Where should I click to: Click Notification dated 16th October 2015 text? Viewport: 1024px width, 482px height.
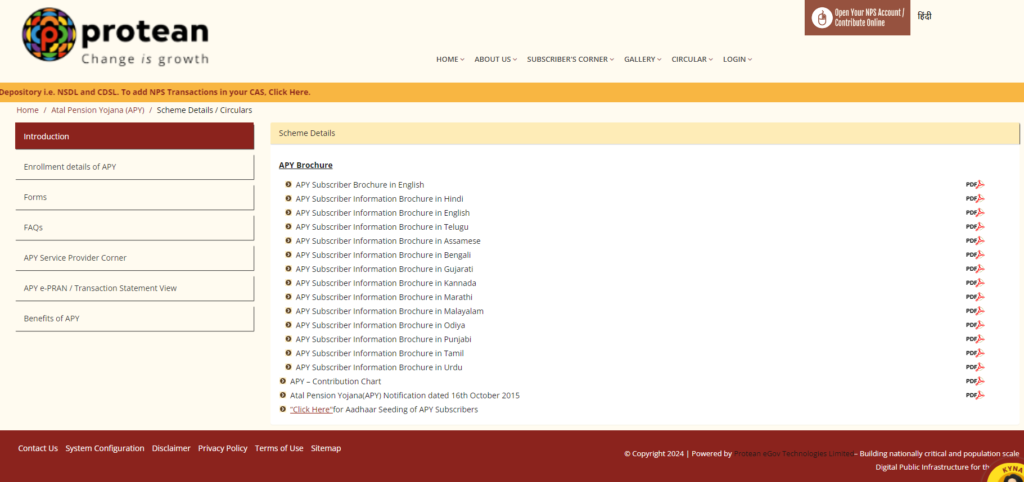coord(405,395)
